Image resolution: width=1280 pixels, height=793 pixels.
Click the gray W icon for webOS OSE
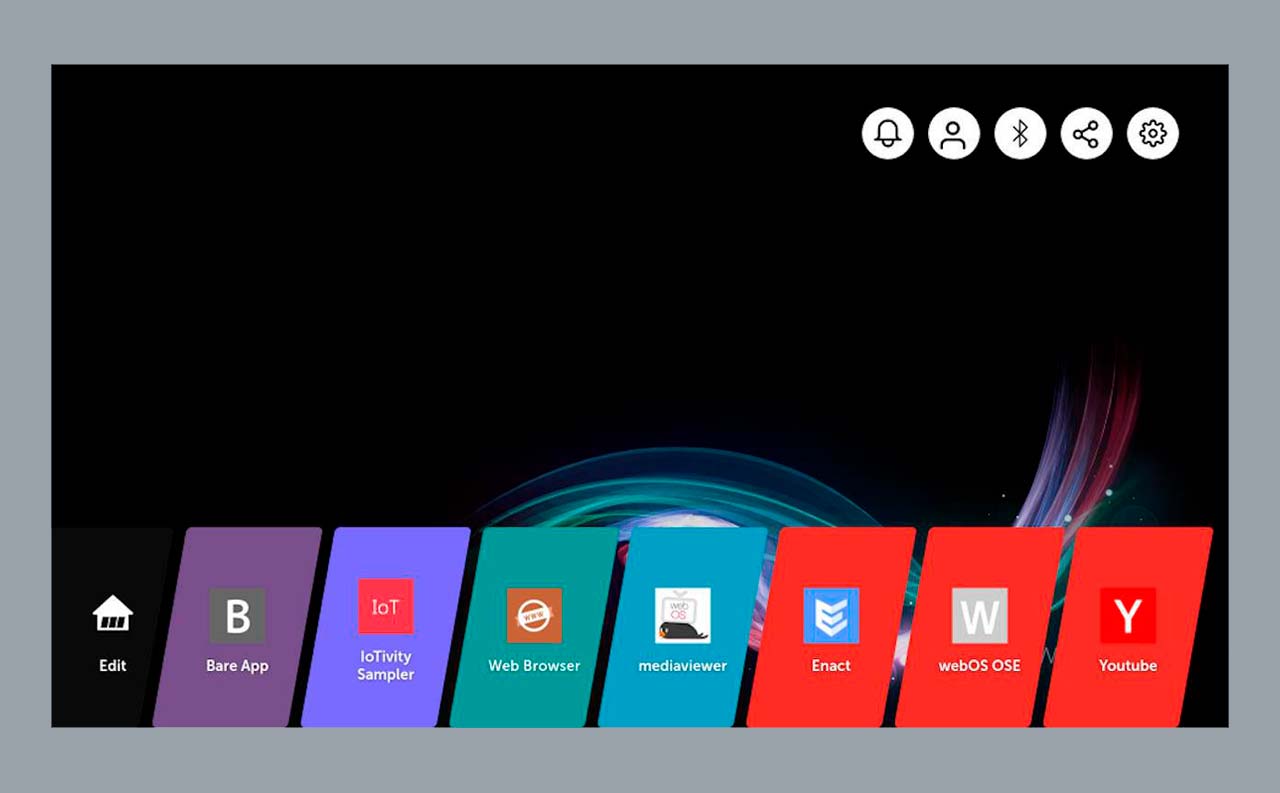coord(979,615)
